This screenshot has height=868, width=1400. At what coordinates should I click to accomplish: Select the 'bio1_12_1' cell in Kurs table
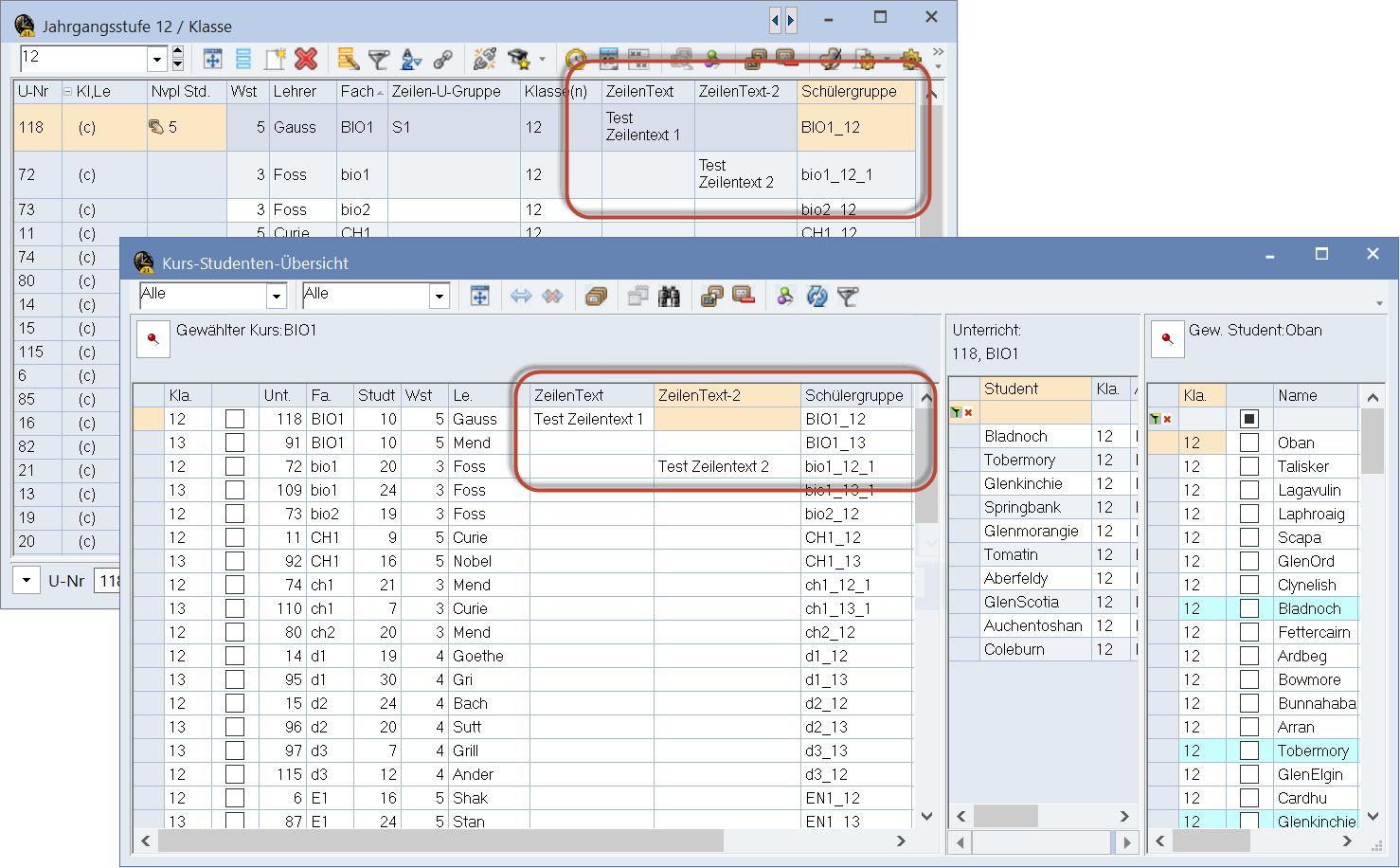[856, 466]
